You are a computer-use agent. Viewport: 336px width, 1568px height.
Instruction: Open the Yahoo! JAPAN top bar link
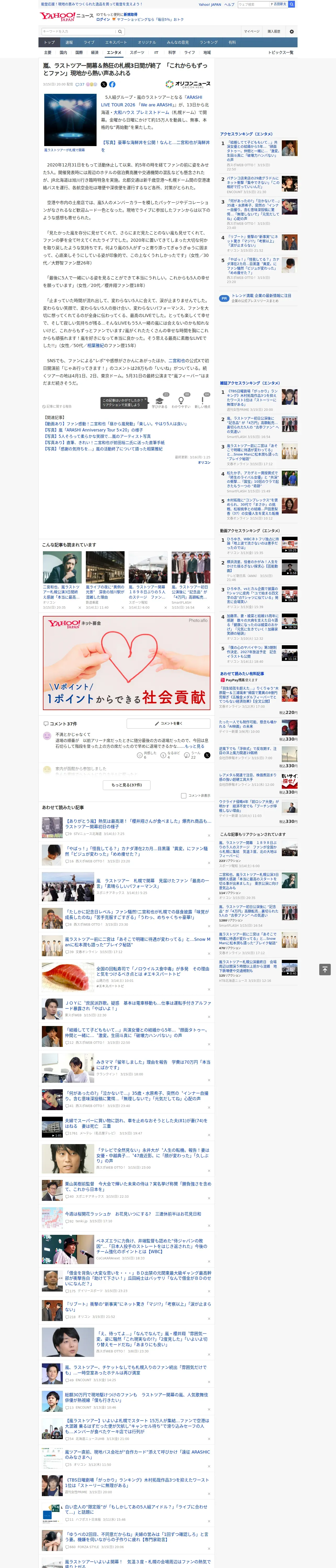click(x=210, y=4)
